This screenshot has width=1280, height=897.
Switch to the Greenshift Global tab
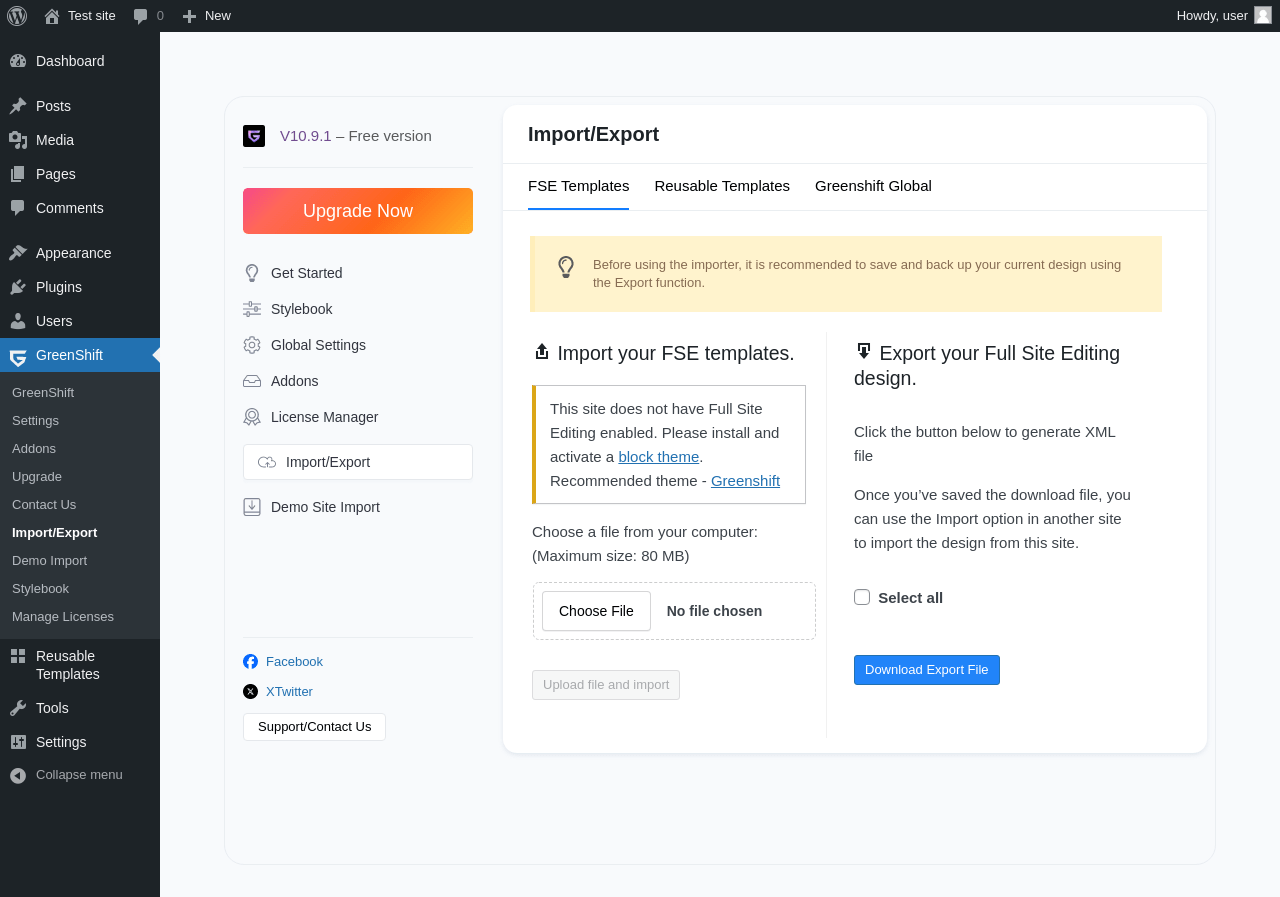click(x=873, y=186)
